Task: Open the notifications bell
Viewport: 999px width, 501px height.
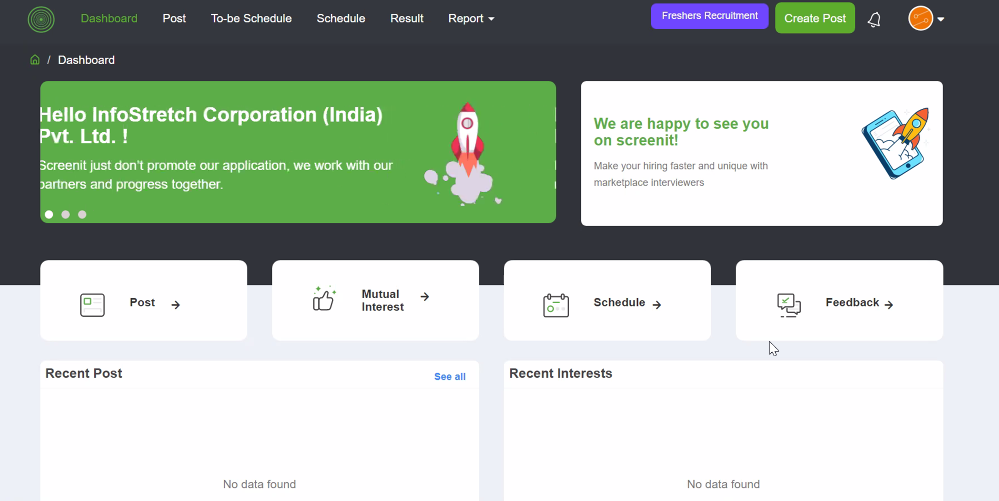Action: (x=874, y=19)
